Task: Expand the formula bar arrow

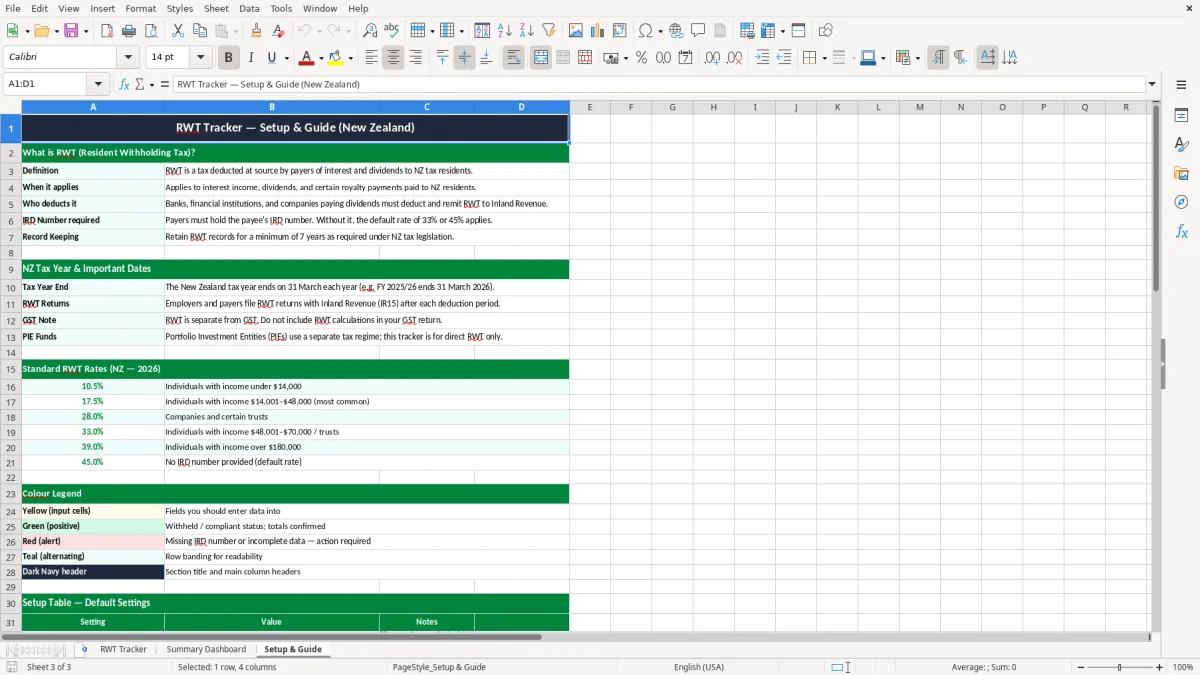Action: (x=1152, y=84)
